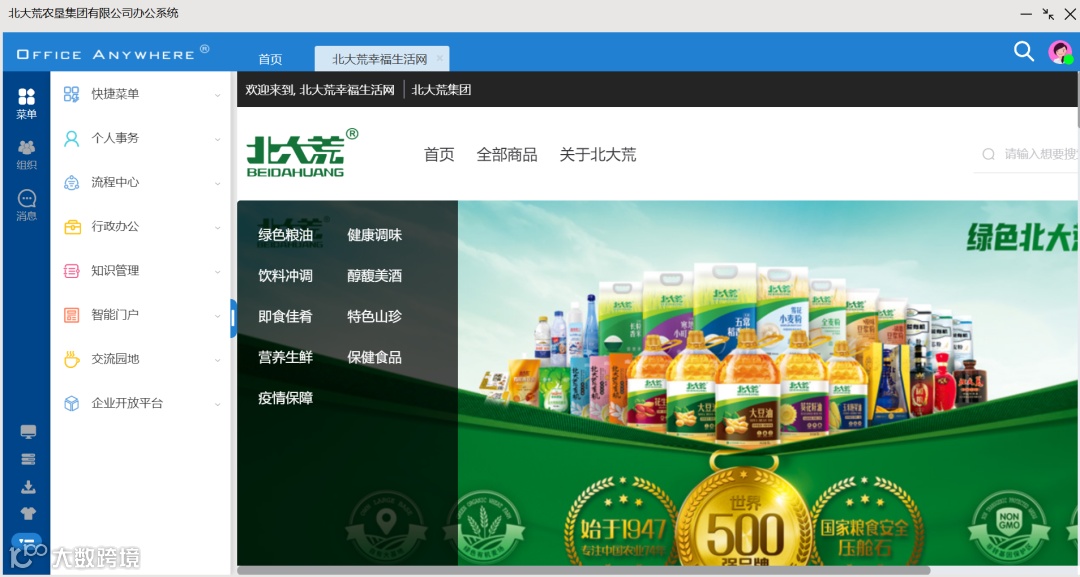Open the 北大荒集团 link in black bar
Image resolution: width=1080 pixels, height=577 pixels.
coord(442,90)
